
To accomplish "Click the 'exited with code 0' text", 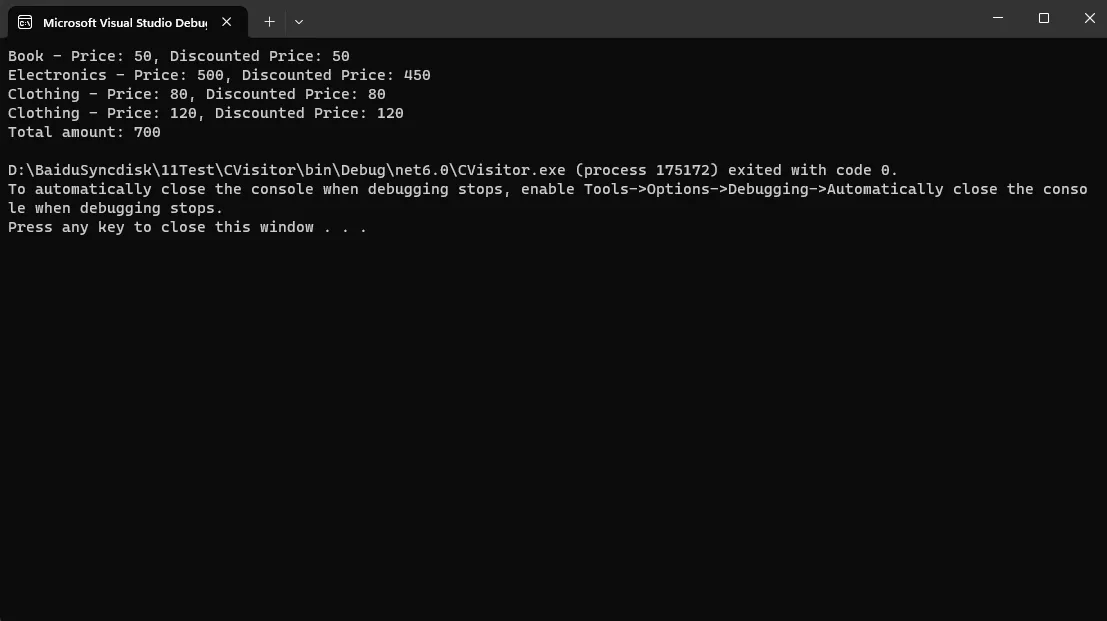I will 813,170.
